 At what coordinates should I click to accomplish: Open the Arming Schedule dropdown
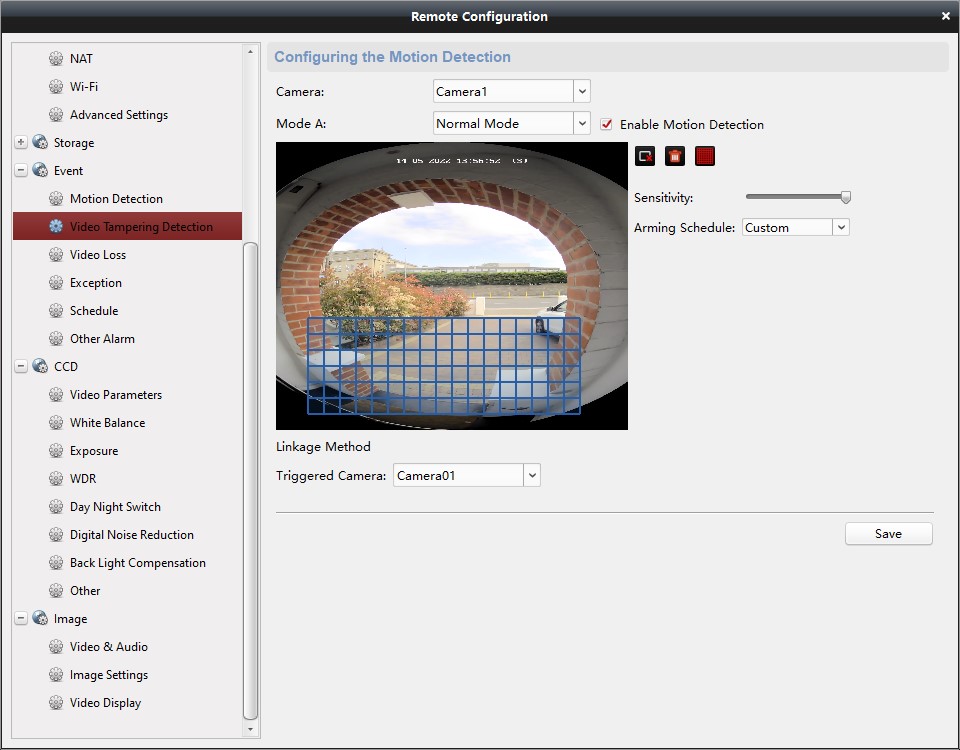[x=843, y=227]
